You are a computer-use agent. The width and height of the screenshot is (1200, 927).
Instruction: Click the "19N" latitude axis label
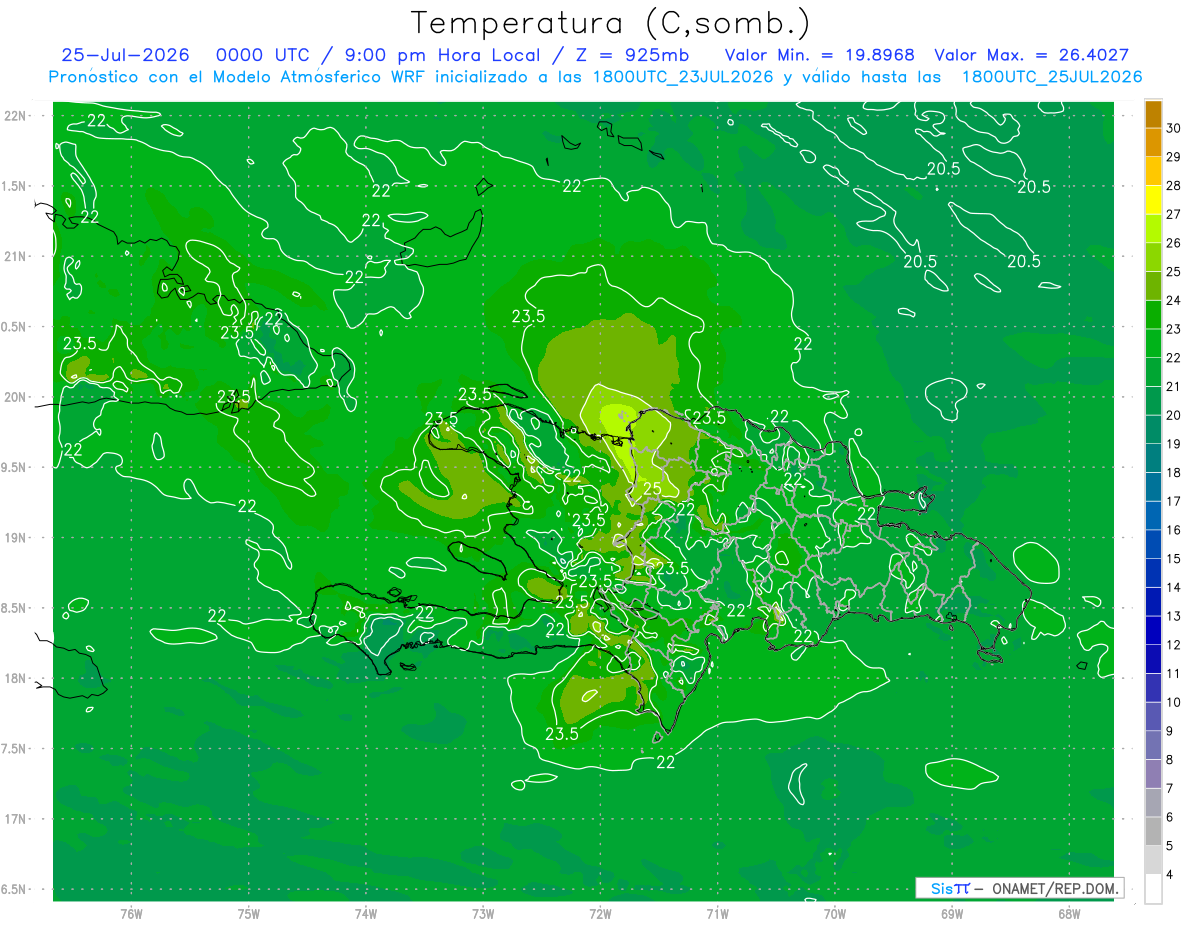[x=15, y=537]
